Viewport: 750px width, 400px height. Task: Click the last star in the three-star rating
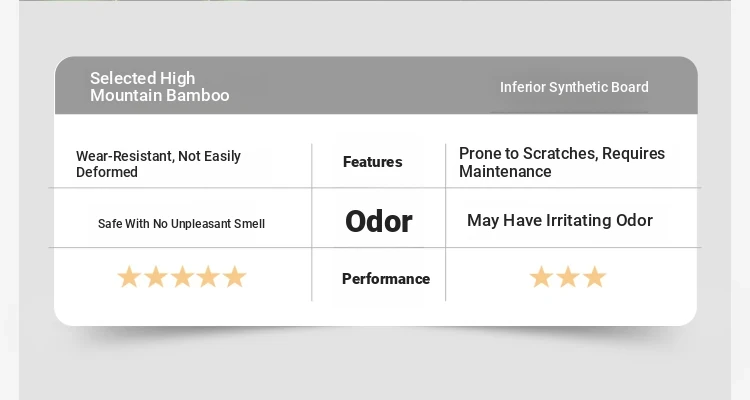pos(594,277)
